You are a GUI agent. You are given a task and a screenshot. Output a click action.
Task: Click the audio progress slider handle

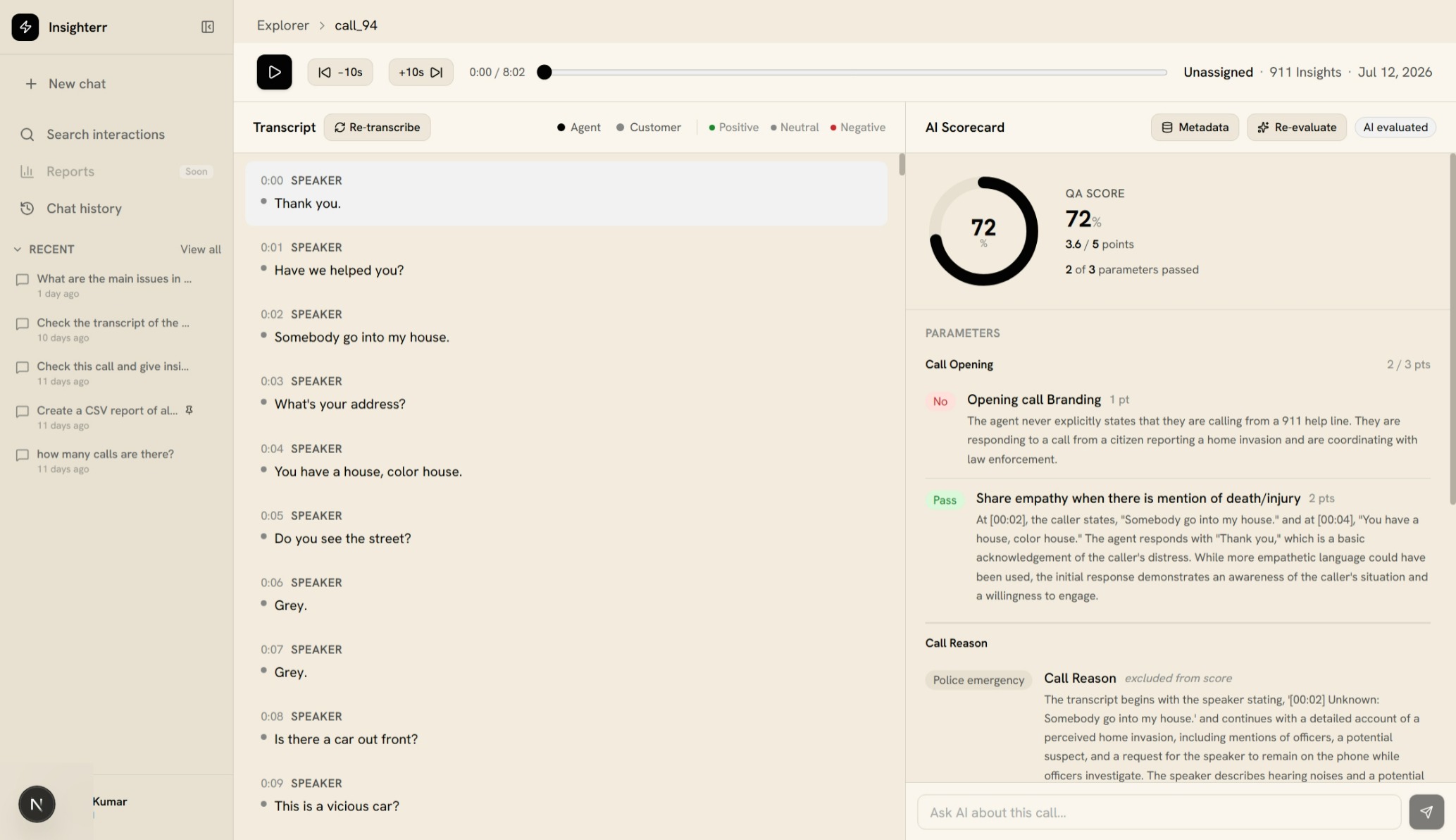544,72
